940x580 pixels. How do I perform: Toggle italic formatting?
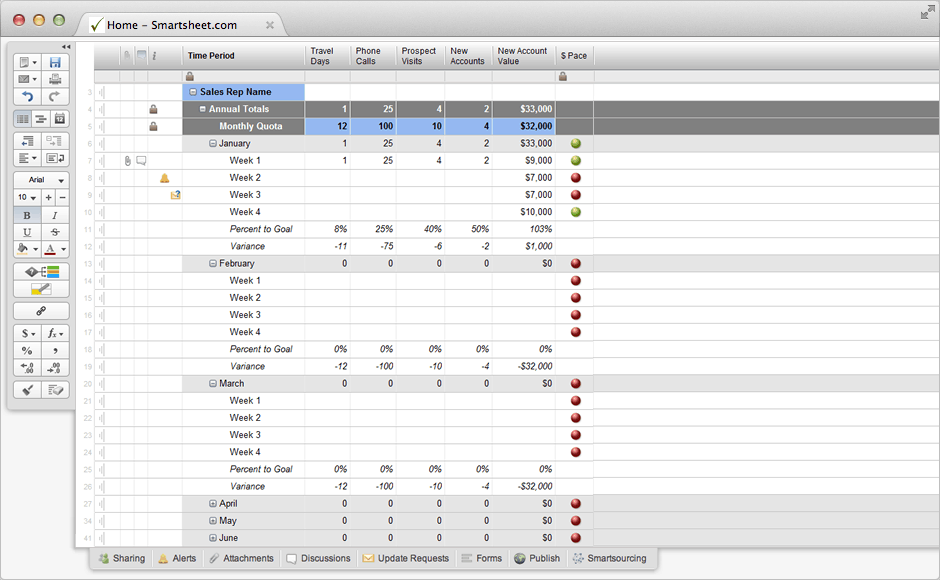pyautogui.click(x=55, y=214)
